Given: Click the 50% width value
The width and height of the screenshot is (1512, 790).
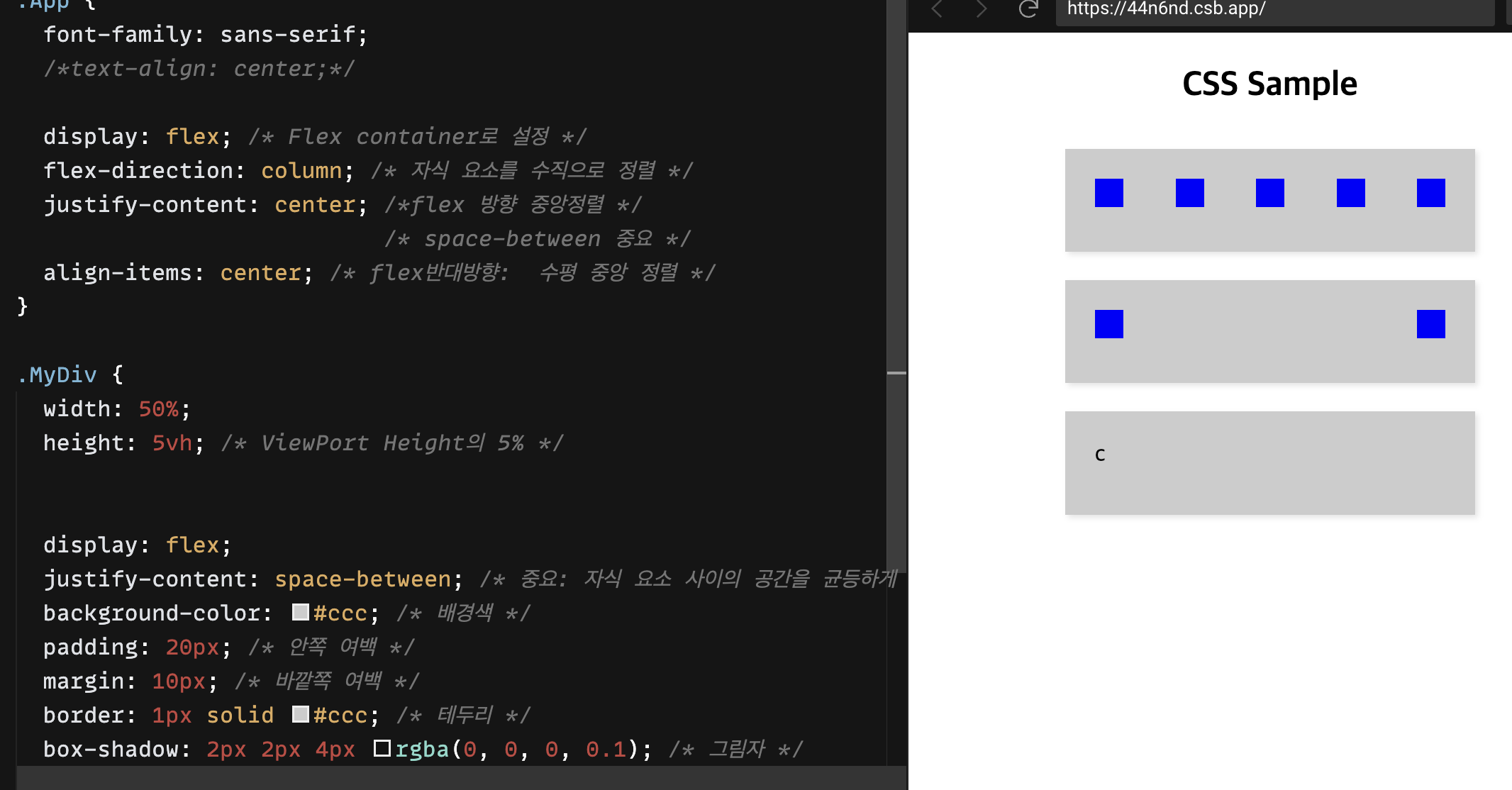Looking at the screenshot, I should 158,409.
